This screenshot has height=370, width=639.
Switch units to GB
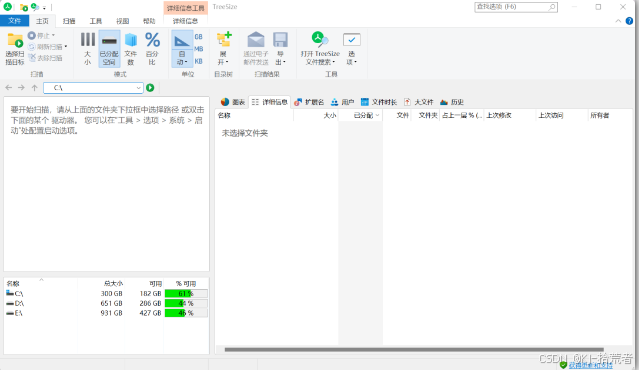pos(198,36)
